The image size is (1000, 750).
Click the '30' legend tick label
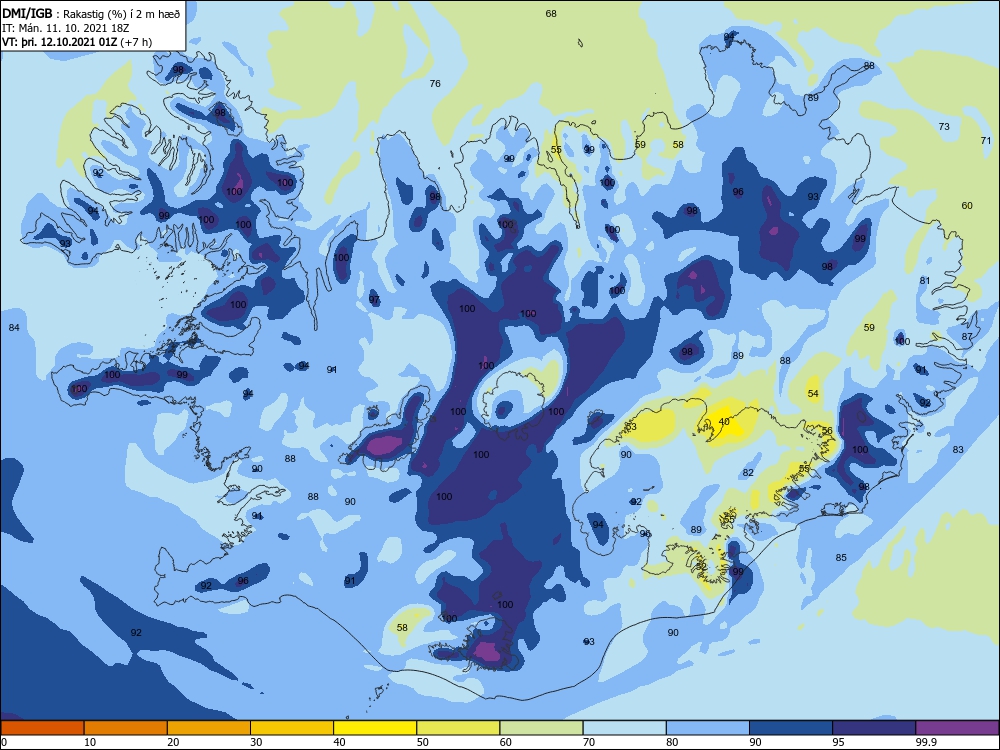point(256,742)
